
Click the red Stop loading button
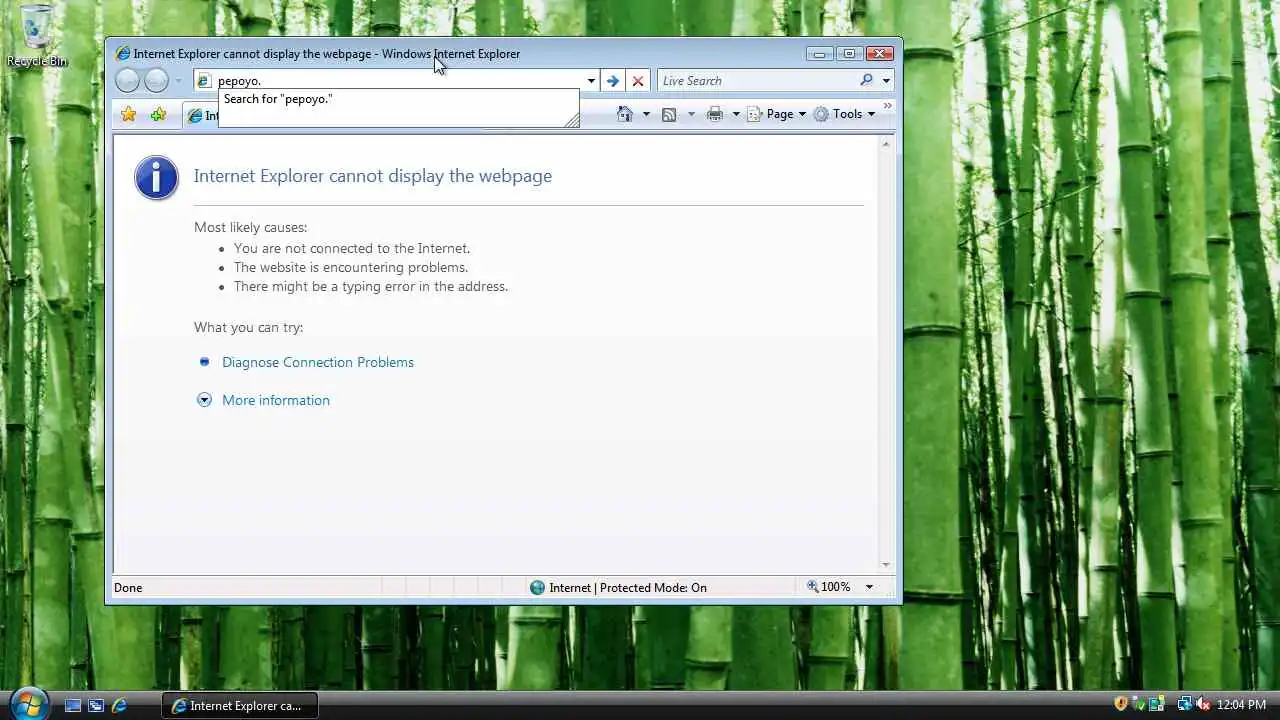(638, 81)
